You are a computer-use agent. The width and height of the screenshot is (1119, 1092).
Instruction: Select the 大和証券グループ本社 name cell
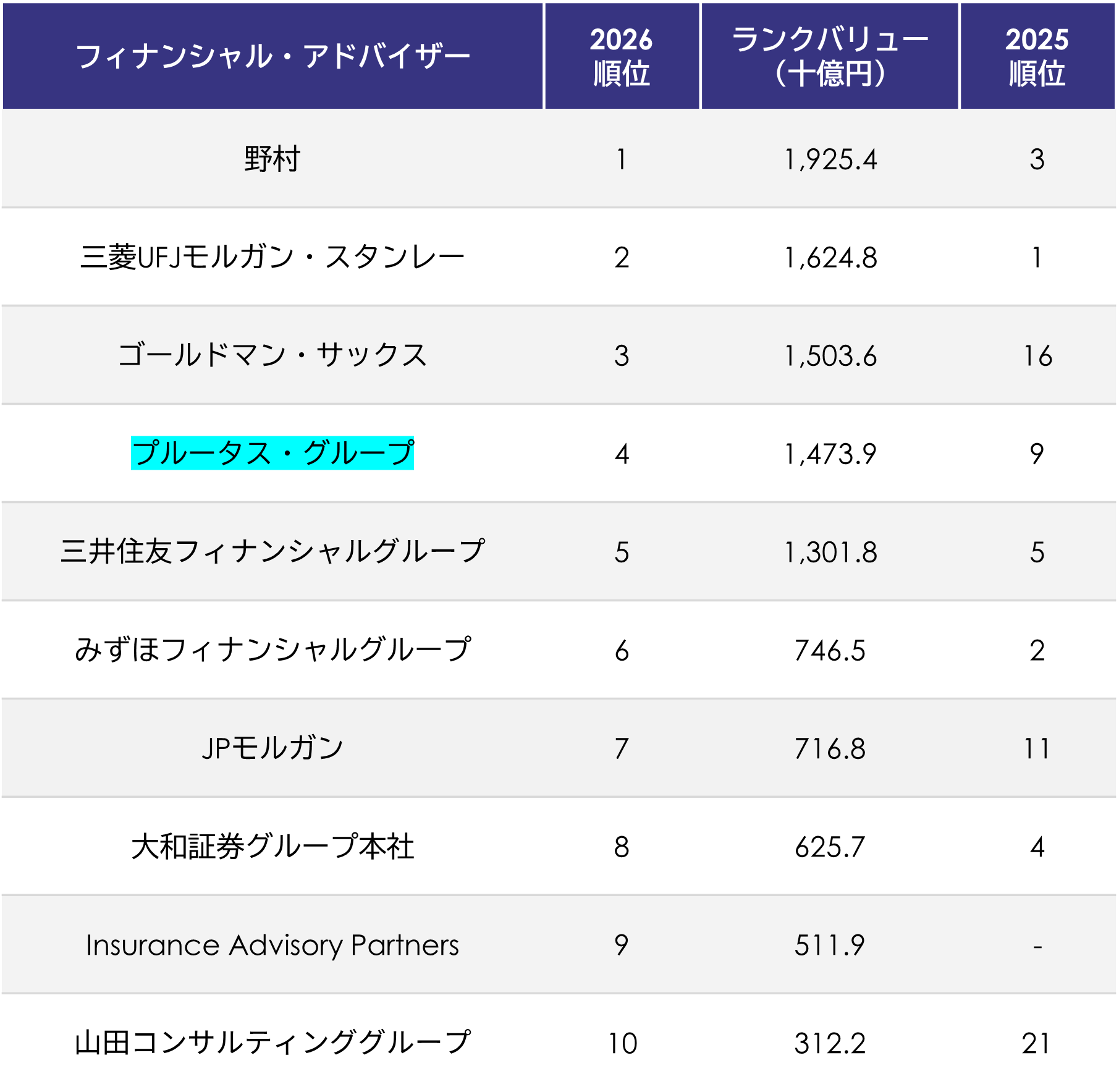pyautogui.click(x=272, y=846)
